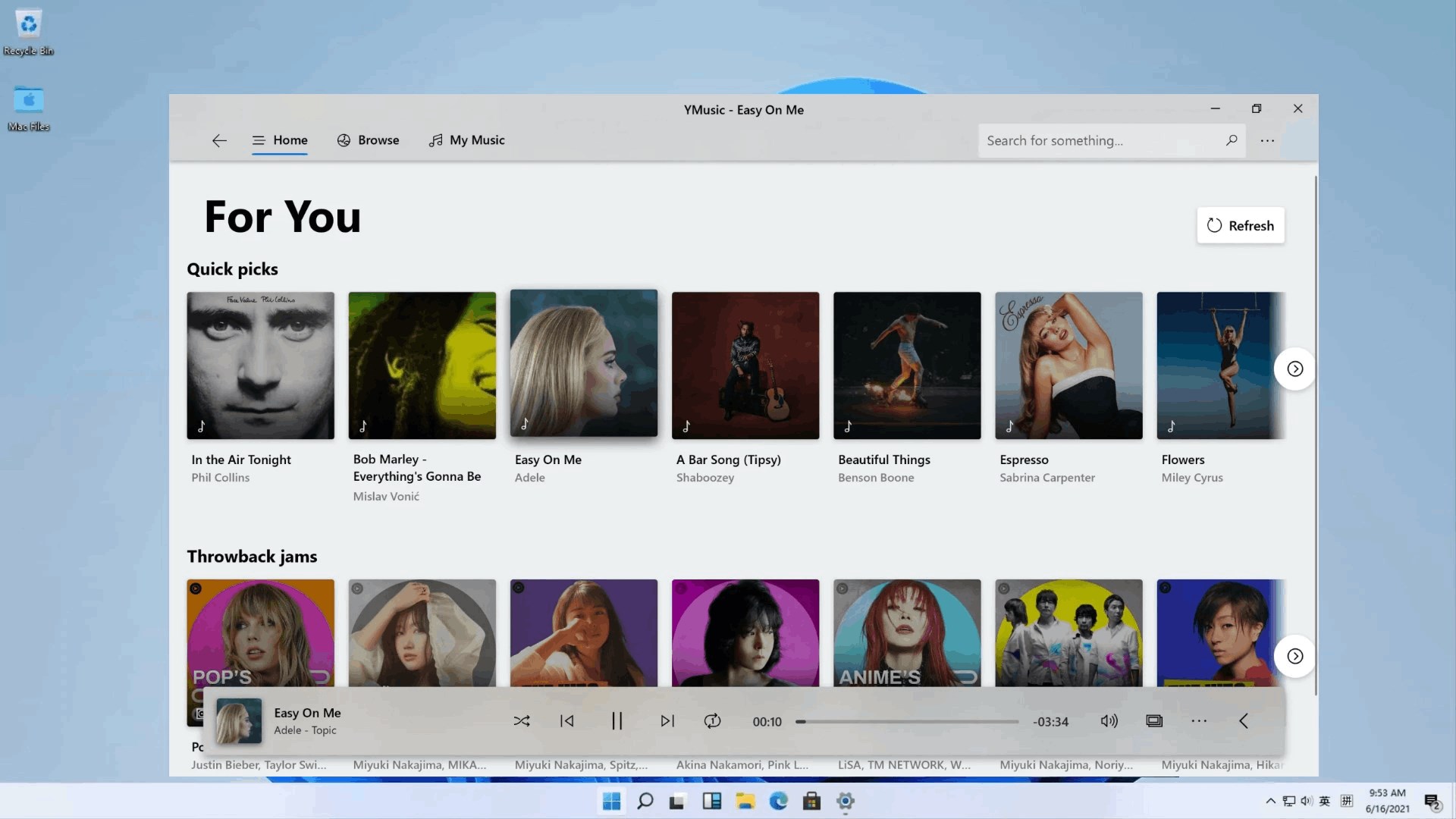Select the repeat playback icon
Screen dimensions: 1456x819
[712, 720]
